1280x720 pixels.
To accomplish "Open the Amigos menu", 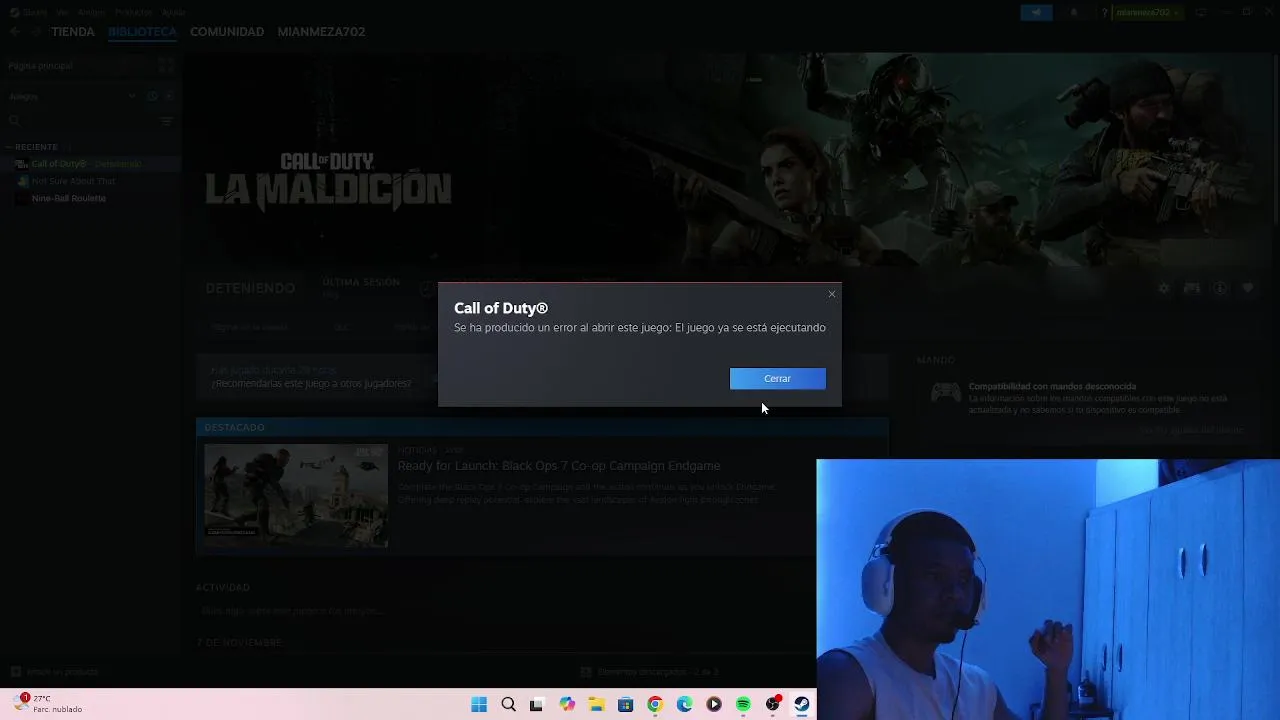I will [91, 12].
